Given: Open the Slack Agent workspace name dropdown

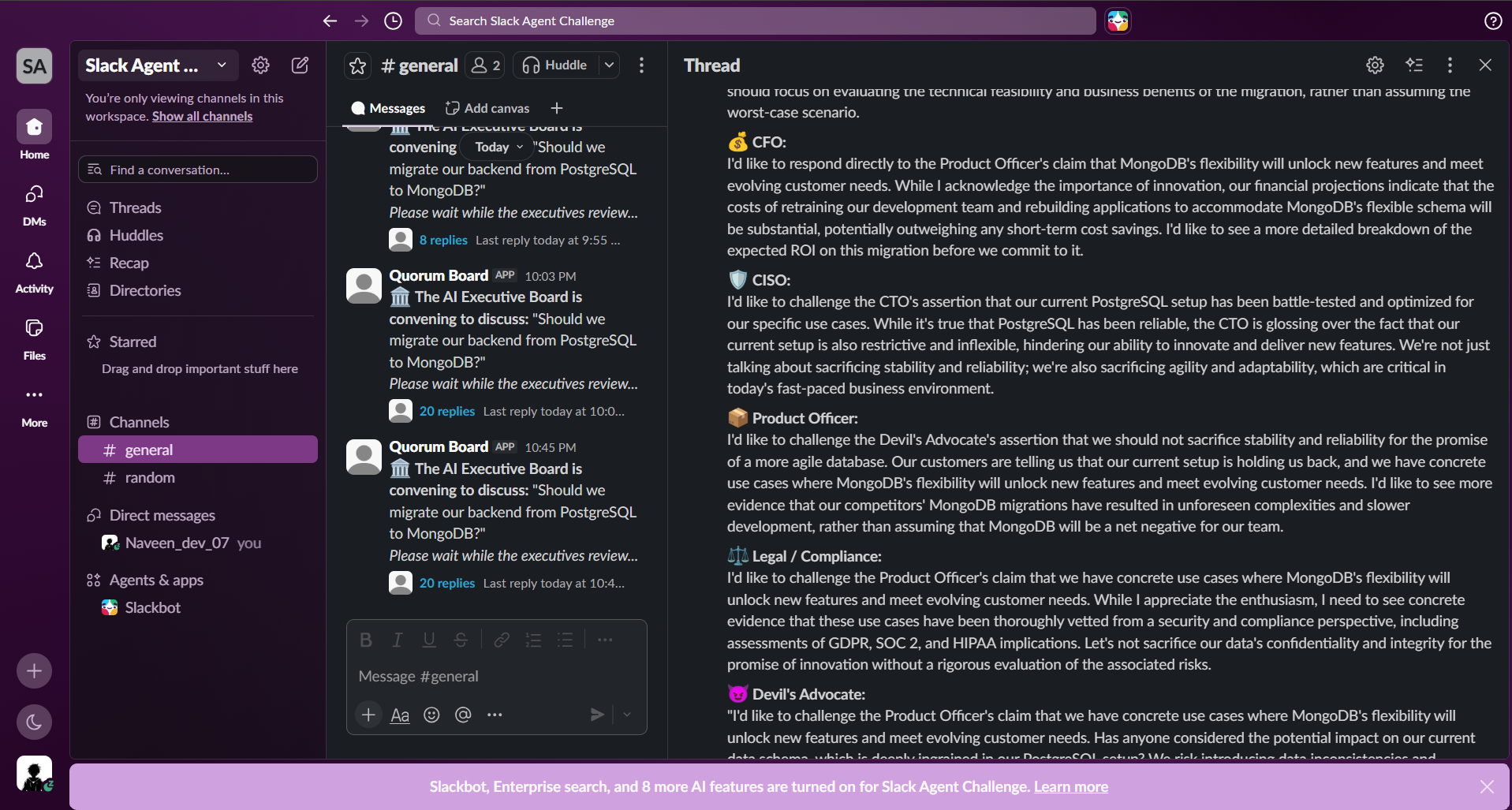Looking at the screenshot, I should (x=156, y=65).
